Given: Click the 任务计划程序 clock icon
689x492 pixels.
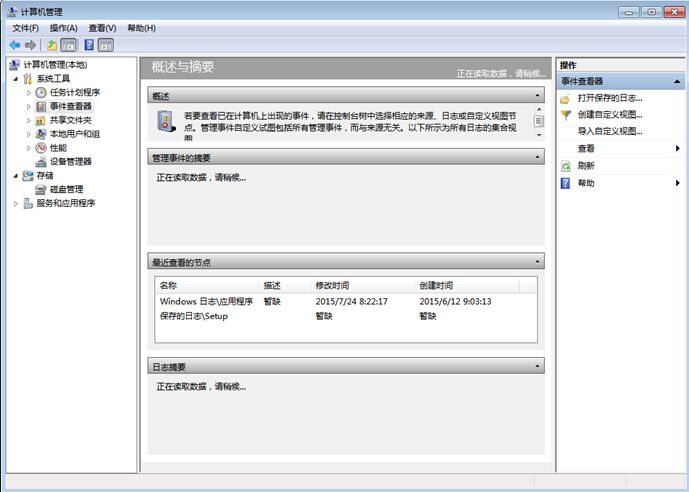Looking at the screenshot, I should pos(41,92).
